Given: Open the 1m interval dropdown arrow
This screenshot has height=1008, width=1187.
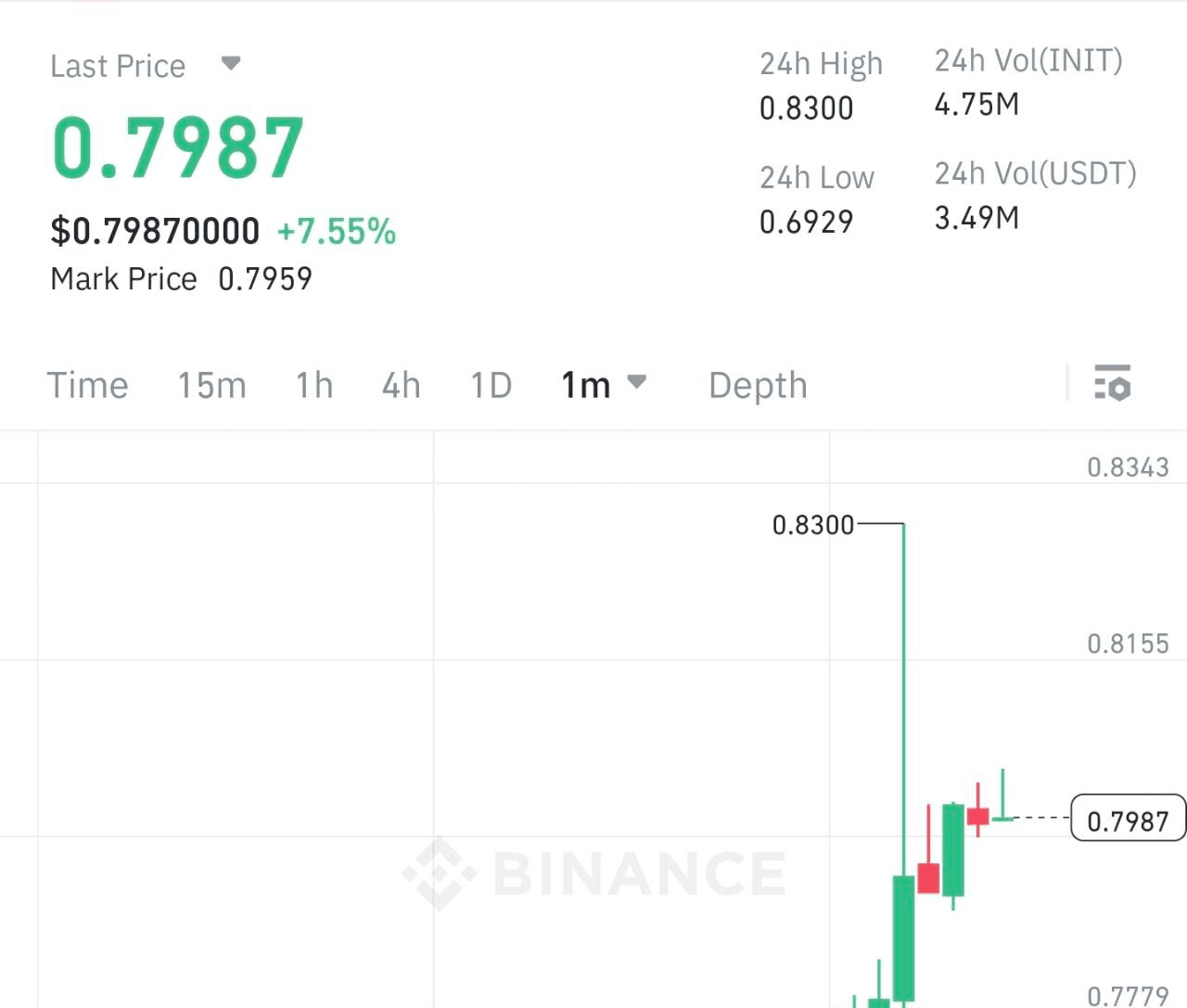Looking at the screenshot, I should point(636,381).
